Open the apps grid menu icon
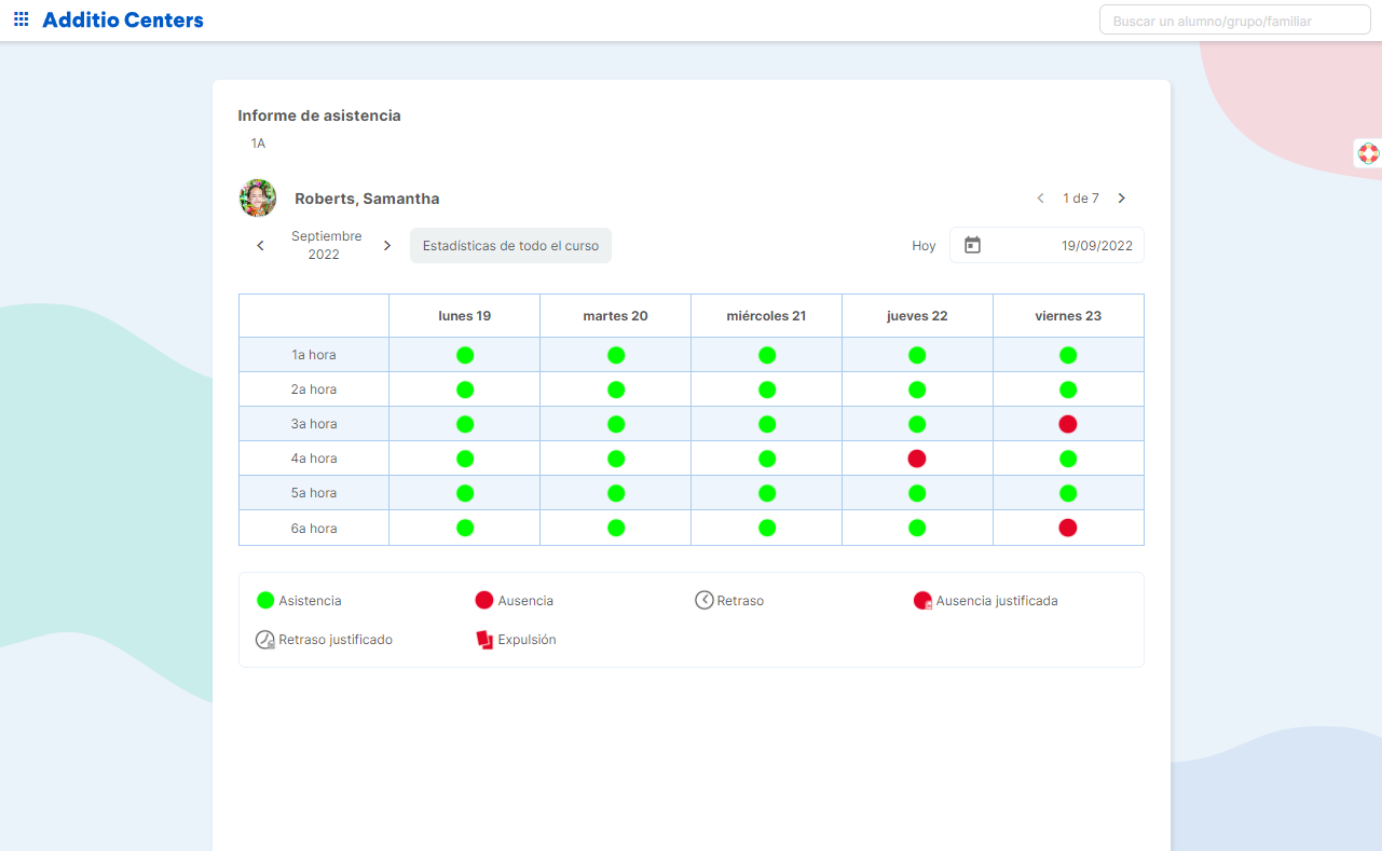Screen dimensions: 1382x851 click(x=21, y=20)
